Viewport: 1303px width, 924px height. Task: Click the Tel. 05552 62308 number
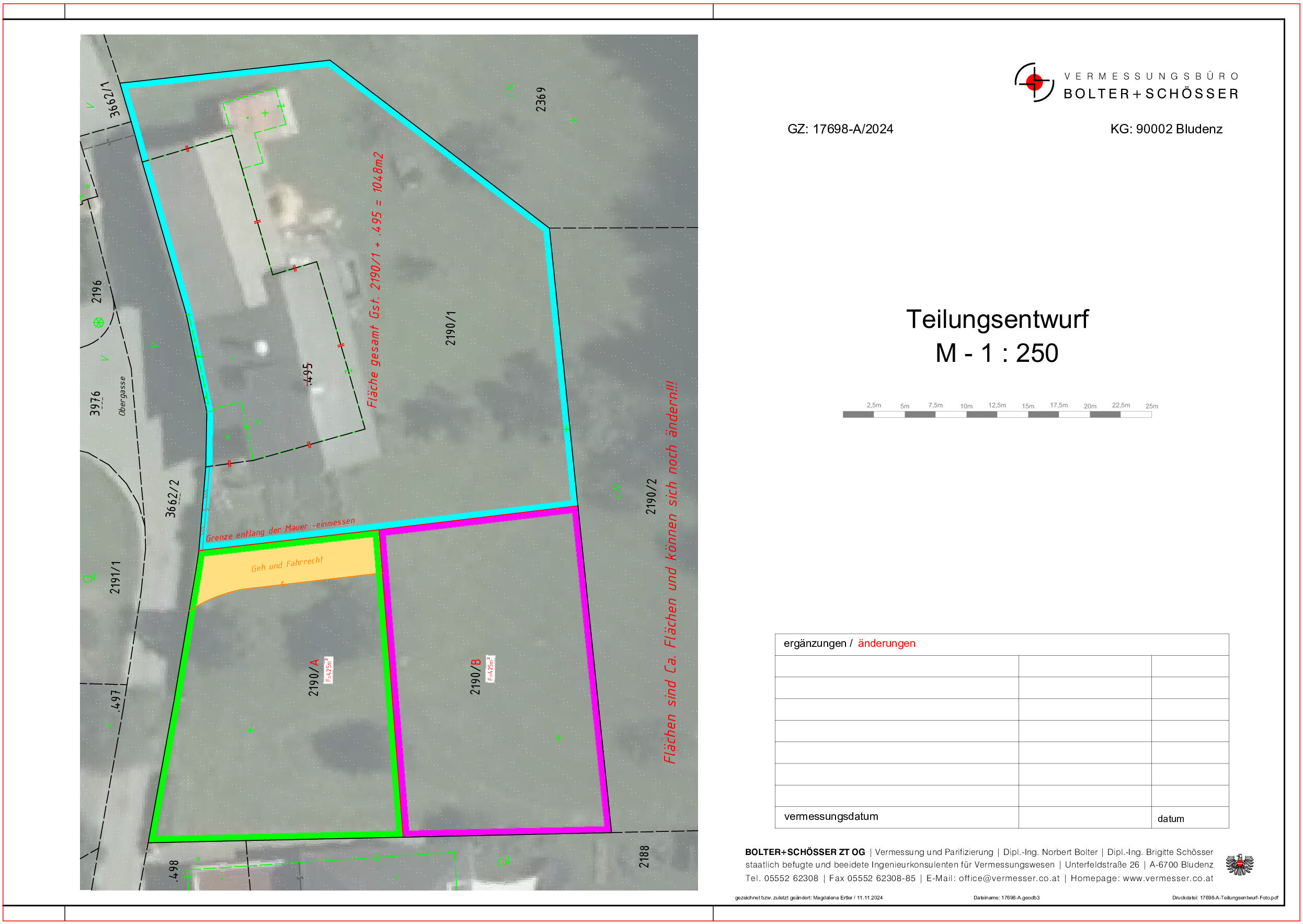[x=782, y=879]
